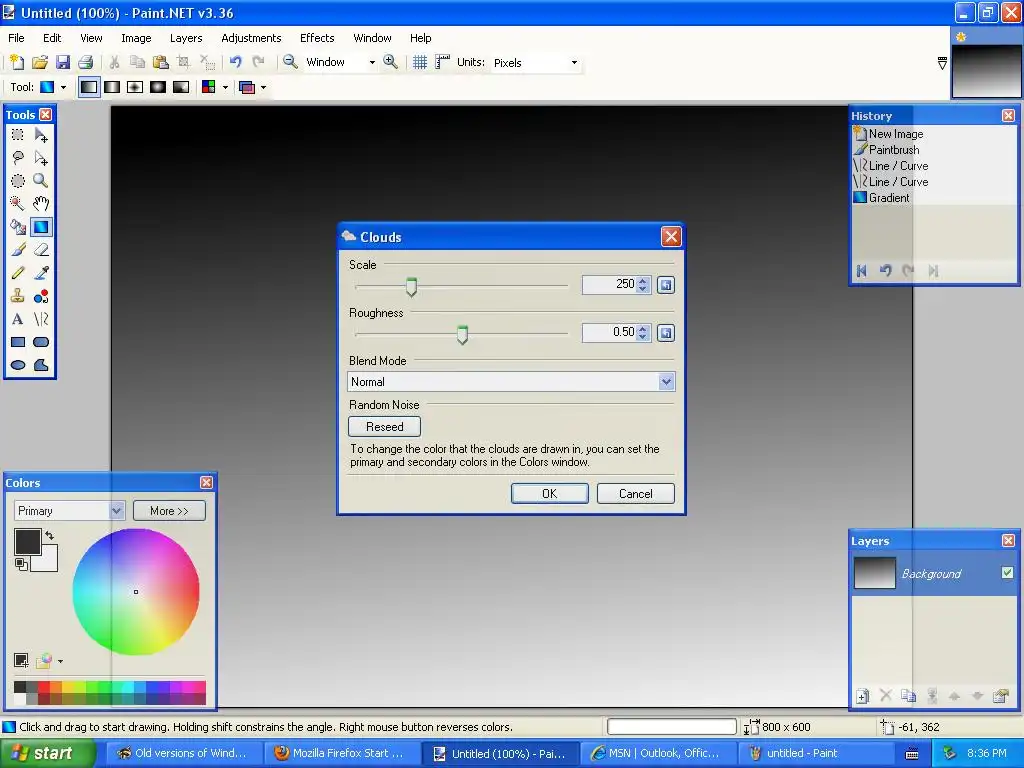Toggle the pixel grid toolbar icon
This screenshot has width=1024, height=768.
[x=420, y=62]
